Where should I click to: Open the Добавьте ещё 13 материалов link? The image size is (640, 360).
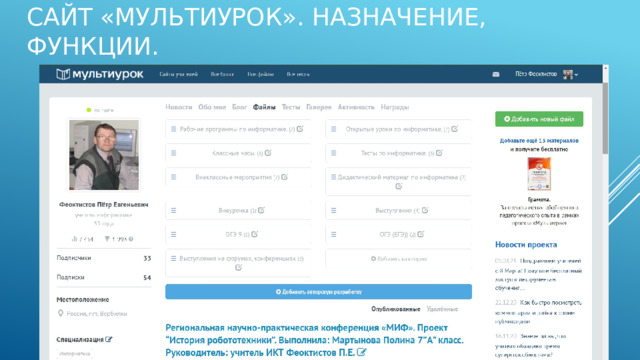coord(539,140)
